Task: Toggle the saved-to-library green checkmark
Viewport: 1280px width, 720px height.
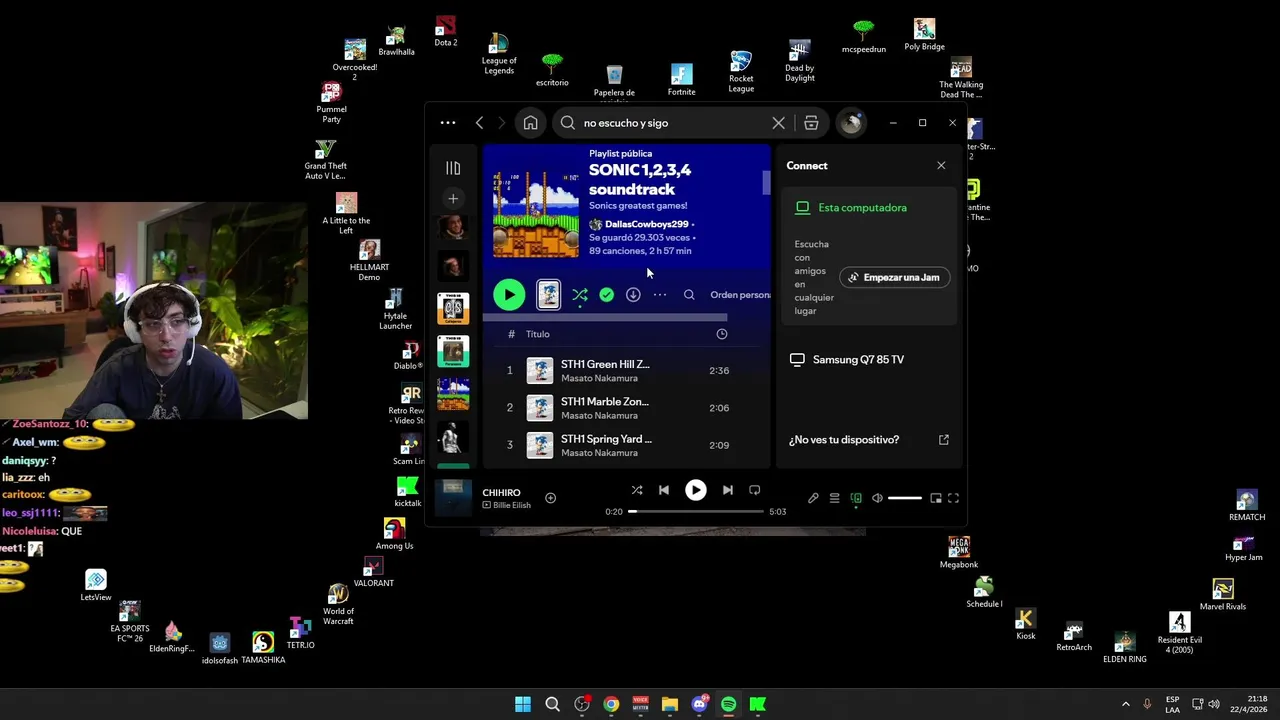Action: tap(607, 295)
